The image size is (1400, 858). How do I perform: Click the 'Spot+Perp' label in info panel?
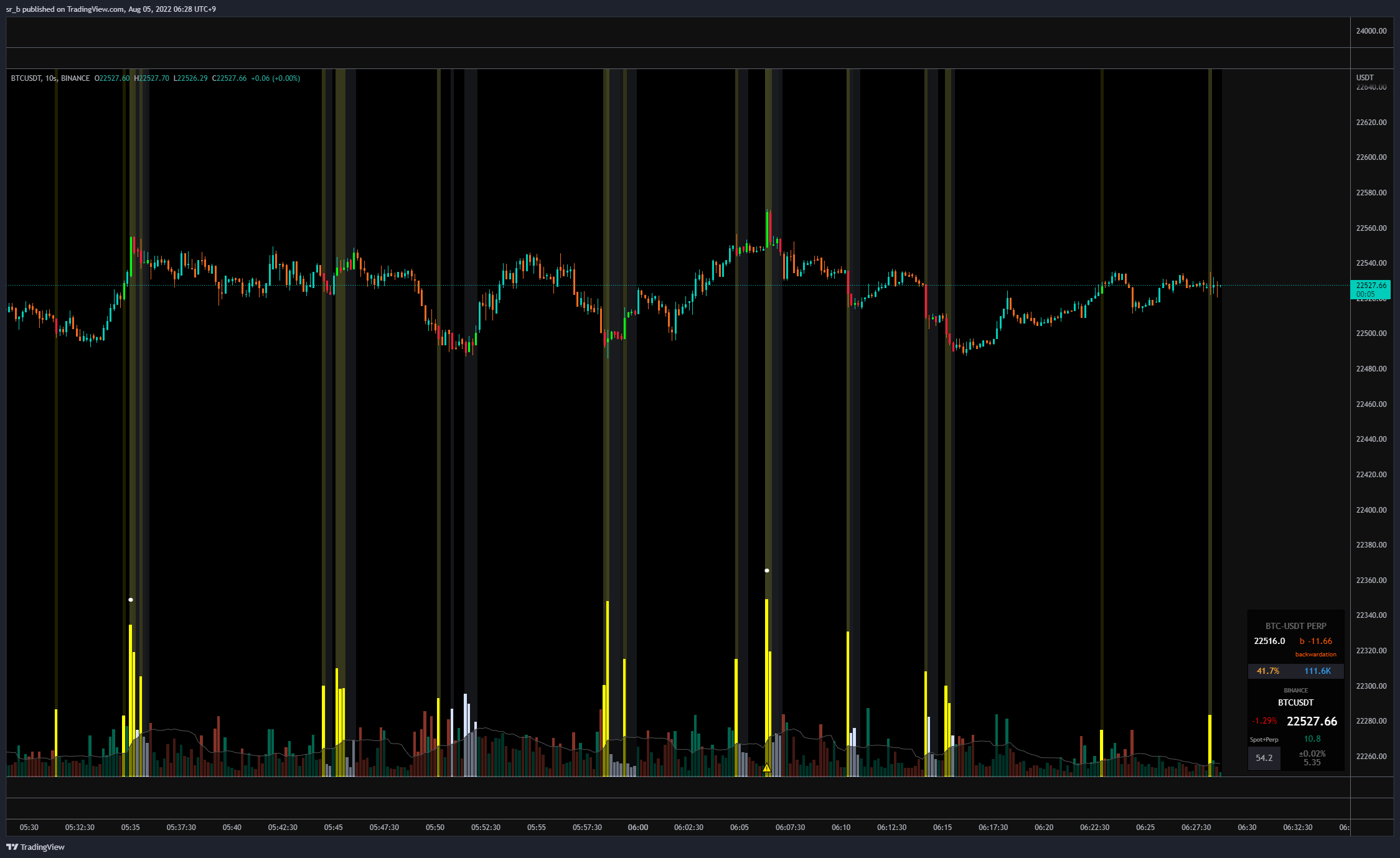[x=1264, y=740]
